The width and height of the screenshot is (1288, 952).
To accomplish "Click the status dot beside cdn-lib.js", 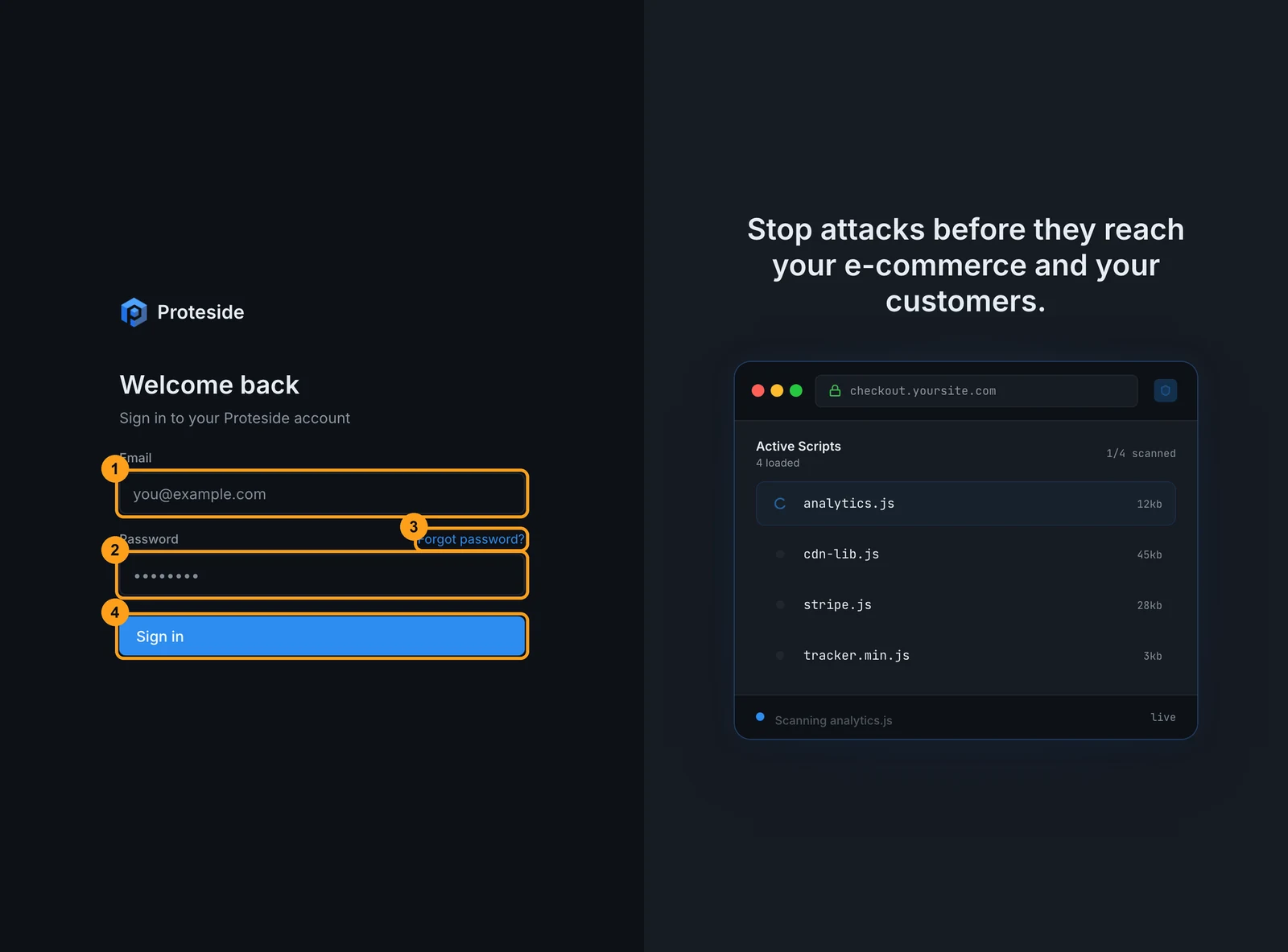I will (779, 554).
